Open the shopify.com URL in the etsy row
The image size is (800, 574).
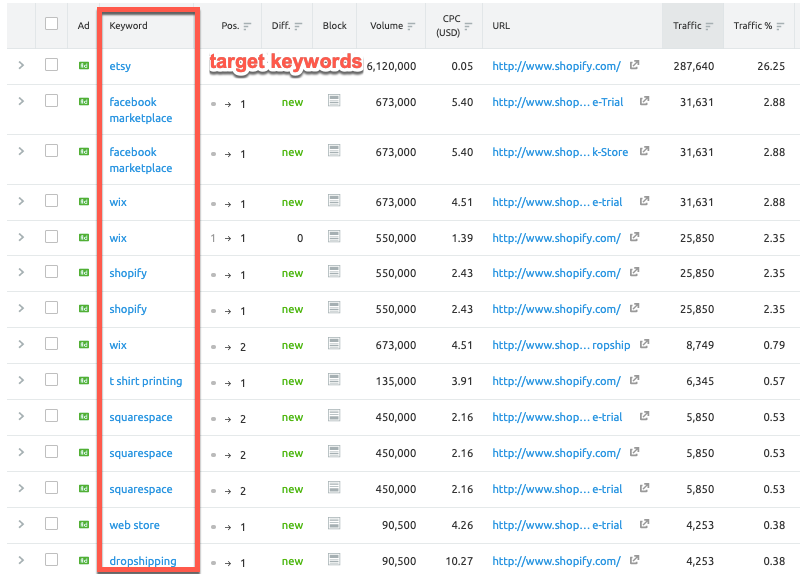(x=556, y=66)
